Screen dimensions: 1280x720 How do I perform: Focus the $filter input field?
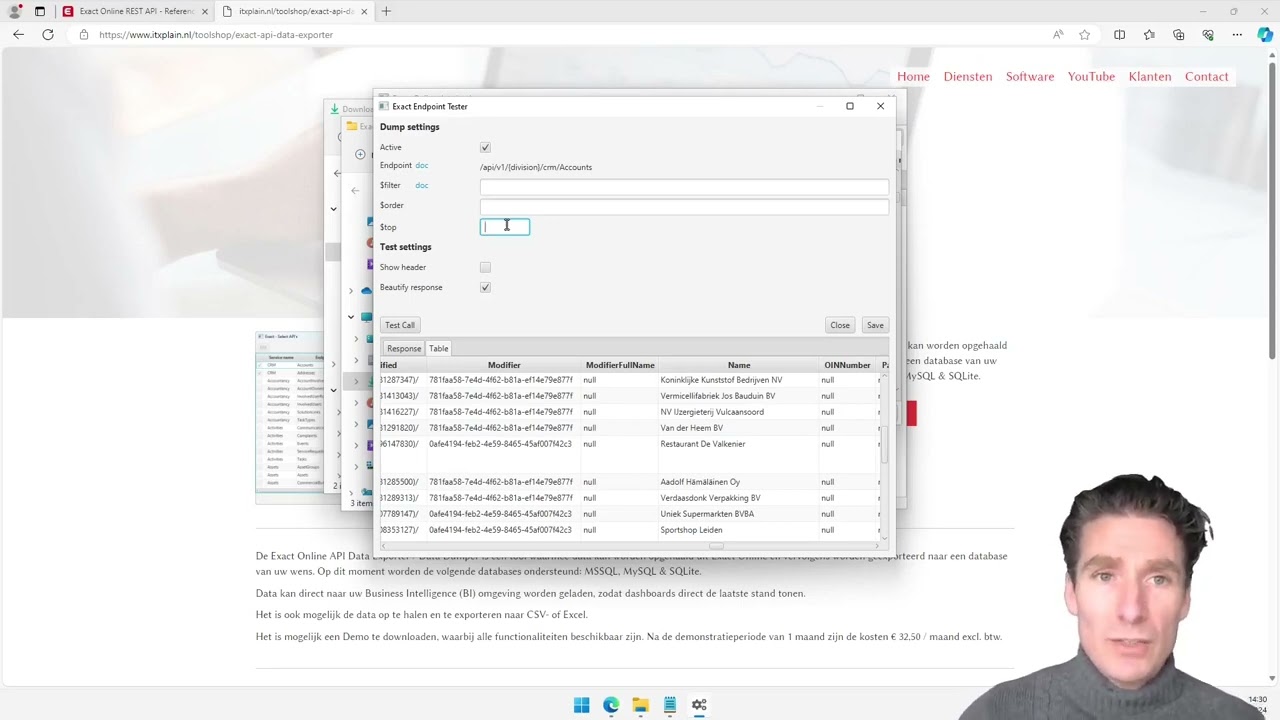[684, 187]
